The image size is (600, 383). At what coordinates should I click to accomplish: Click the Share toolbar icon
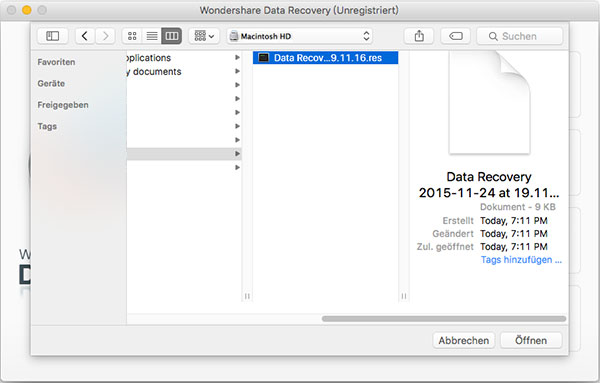419,36
